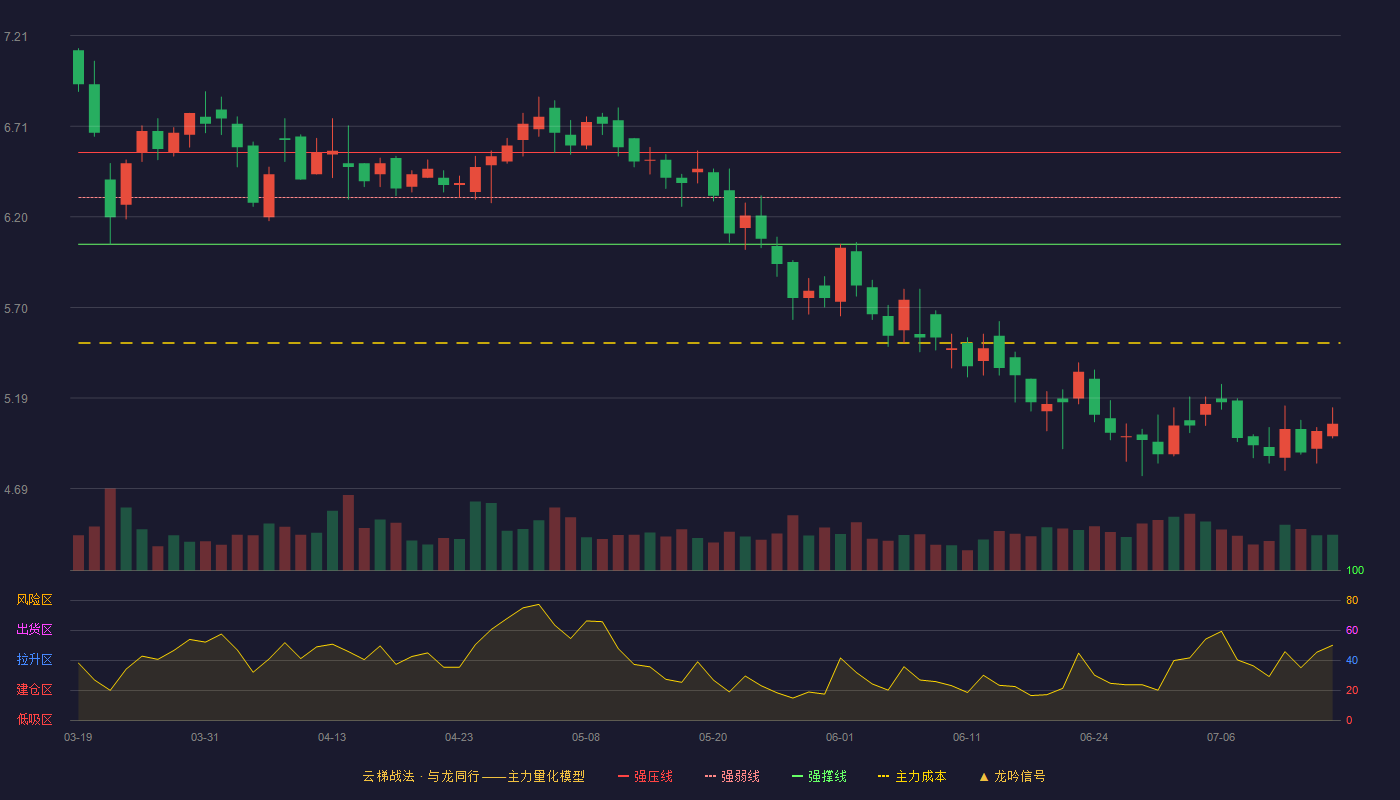Select the 风险区 zone label
Viewport: 1400px width, 800px height.
[x=34, y=600]
